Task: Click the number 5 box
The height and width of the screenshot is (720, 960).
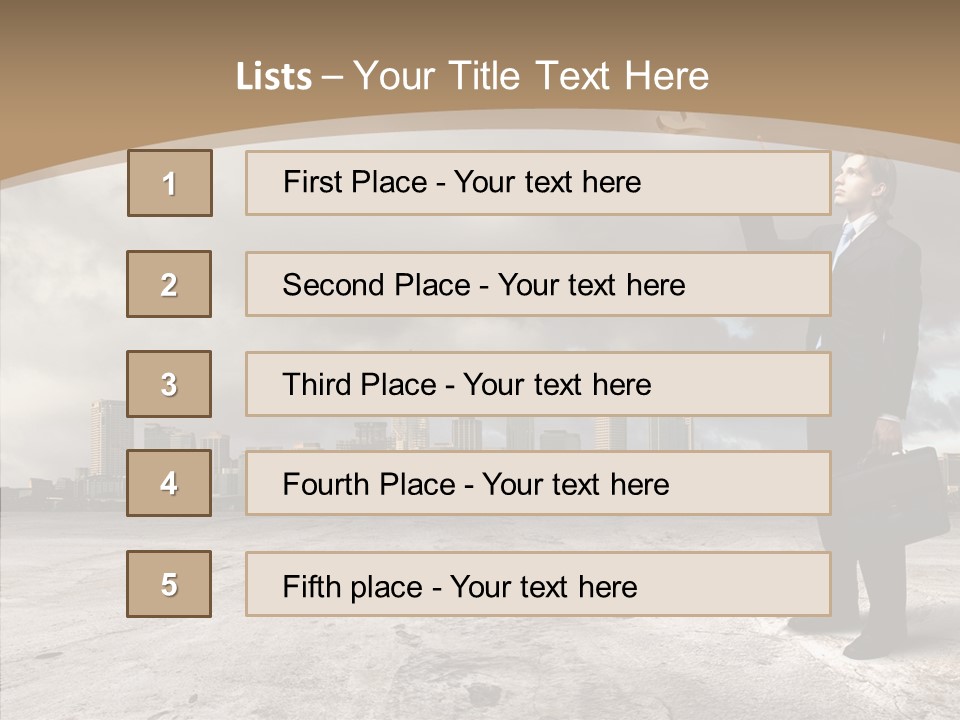Action: pos(169,584)
